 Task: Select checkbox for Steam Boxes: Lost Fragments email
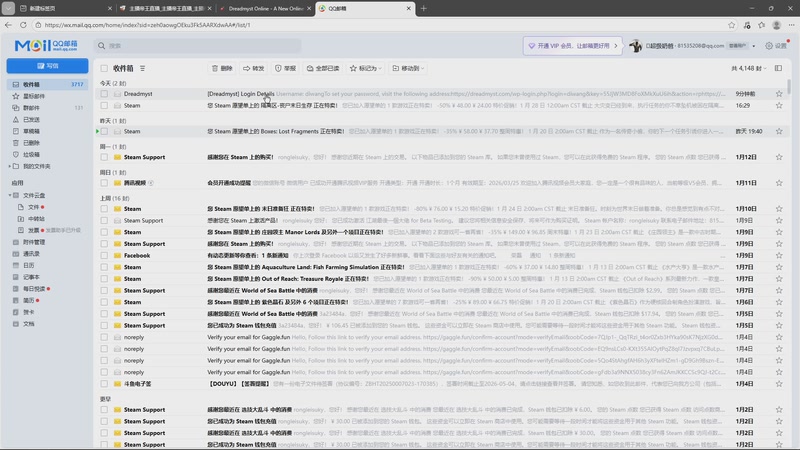pyautogui.click(x=104, y=132)
